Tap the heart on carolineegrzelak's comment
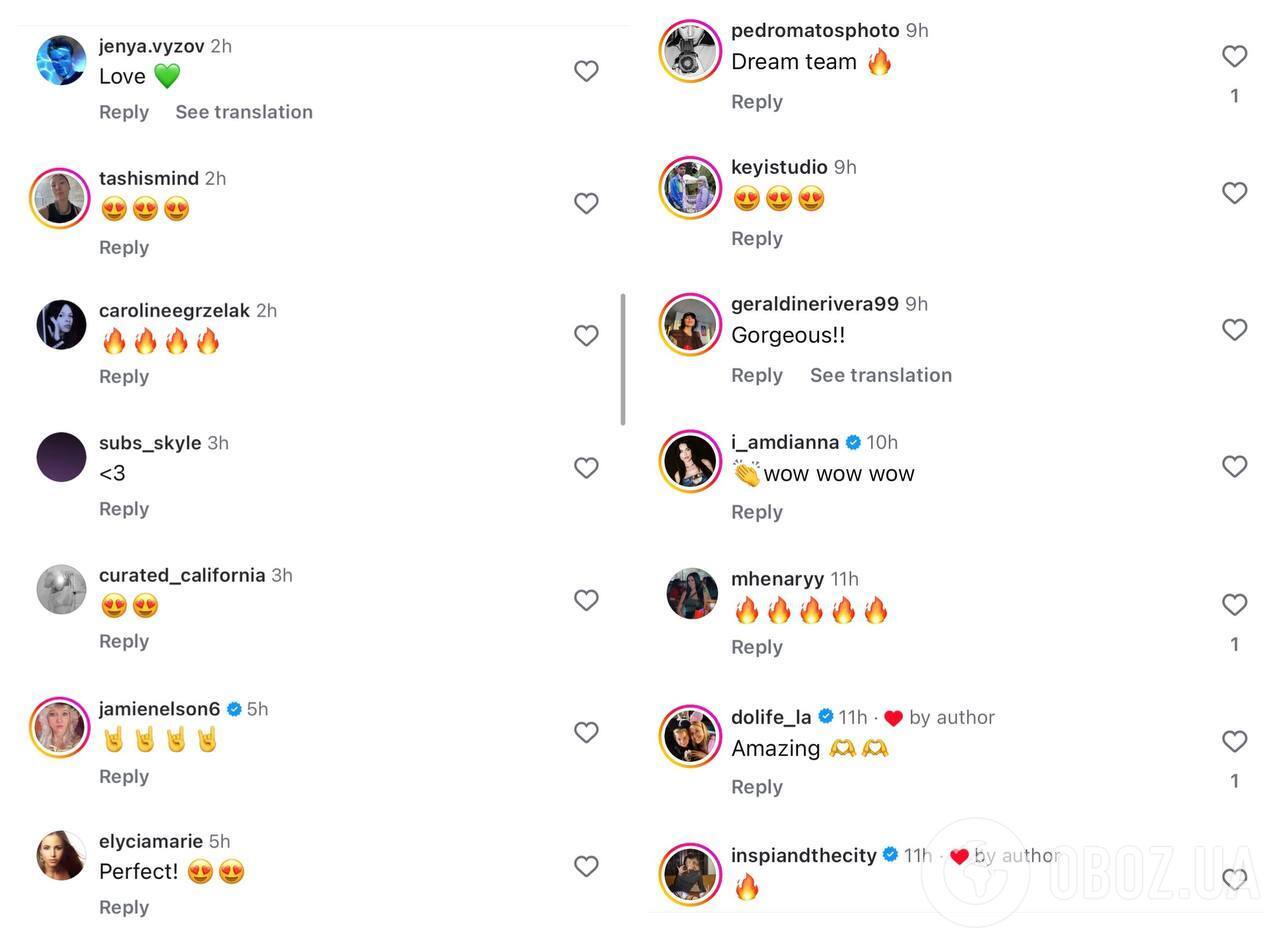The height and width of the screenshot is (943, 1280). [x=586, y=335]
